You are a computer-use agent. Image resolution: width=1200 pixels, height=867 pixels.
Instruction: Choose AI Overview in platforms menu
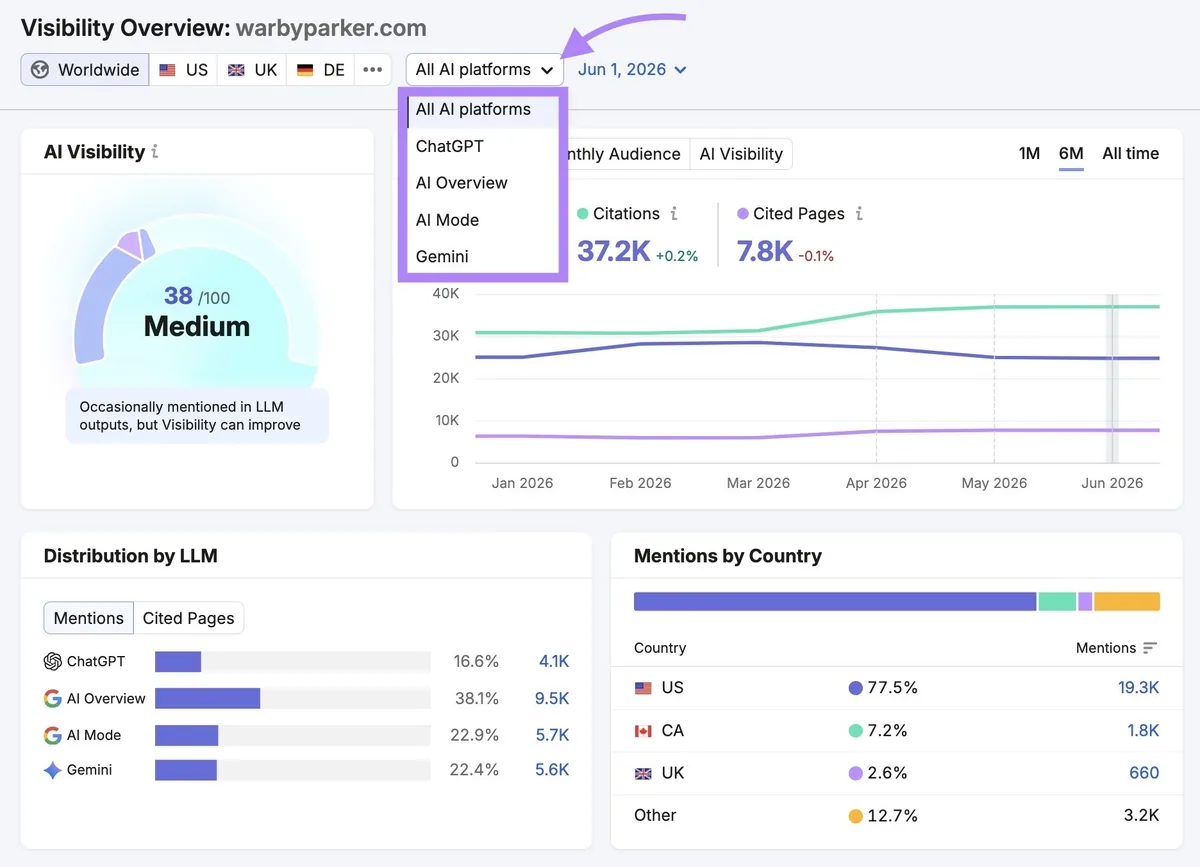click(x=483, y=183)
